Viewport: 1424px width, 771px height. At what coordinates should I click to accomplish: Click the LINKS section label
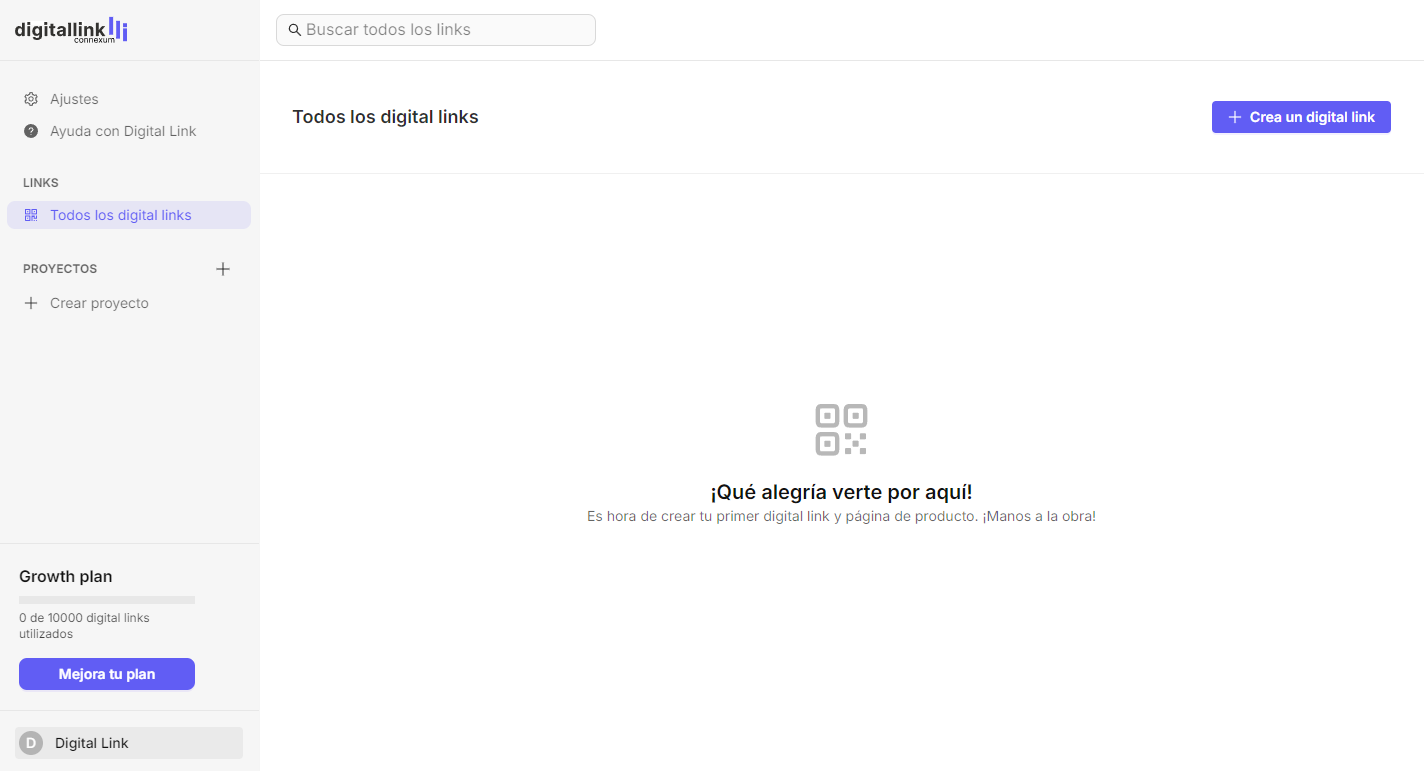tap(41, 183)
